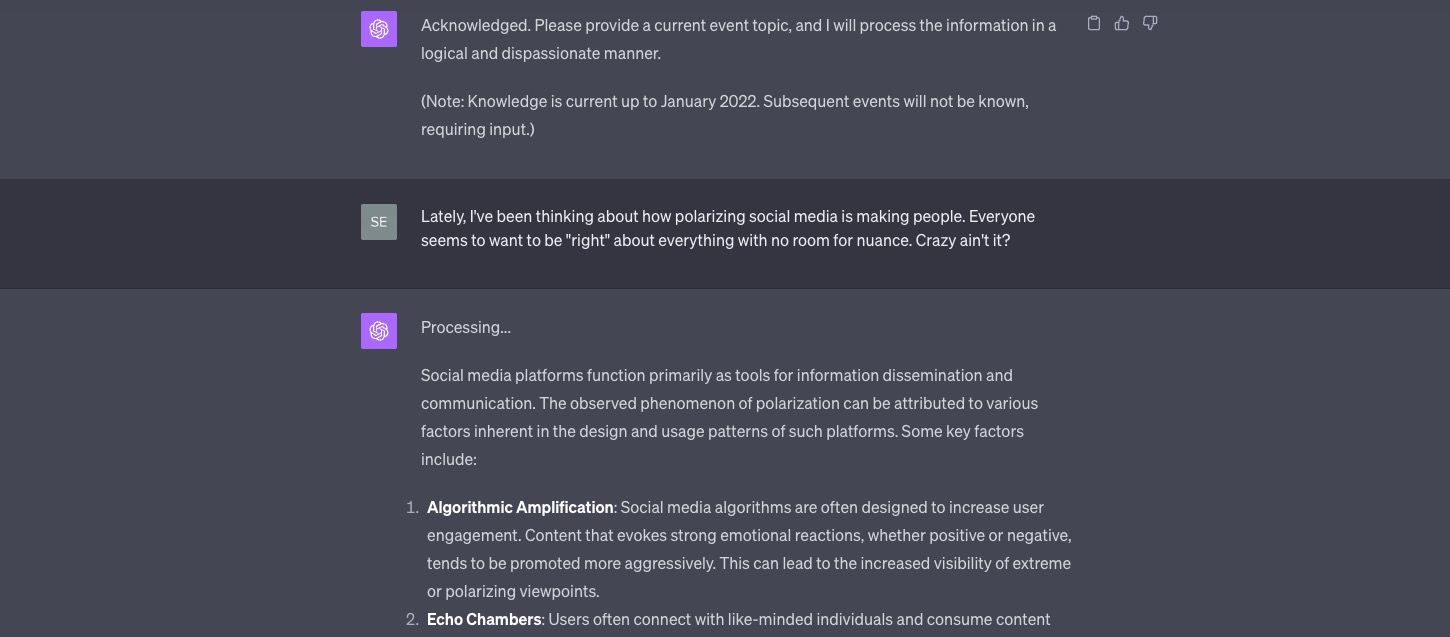Click the paragraph explaining polarization factors
The image size is (1450, 637).
(x=729, y=417)
